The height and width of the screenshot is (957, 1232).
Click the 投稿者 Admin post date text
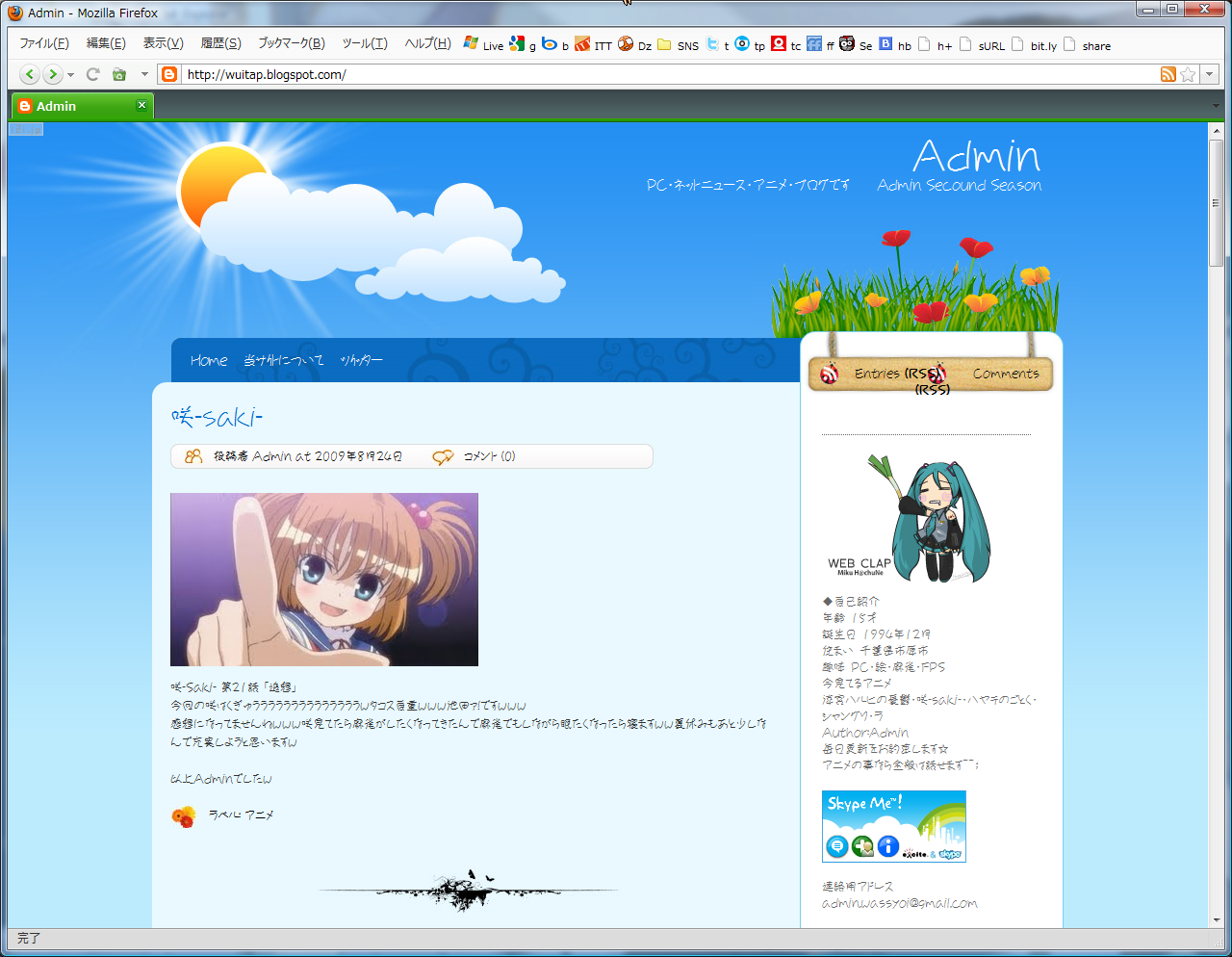308,456
